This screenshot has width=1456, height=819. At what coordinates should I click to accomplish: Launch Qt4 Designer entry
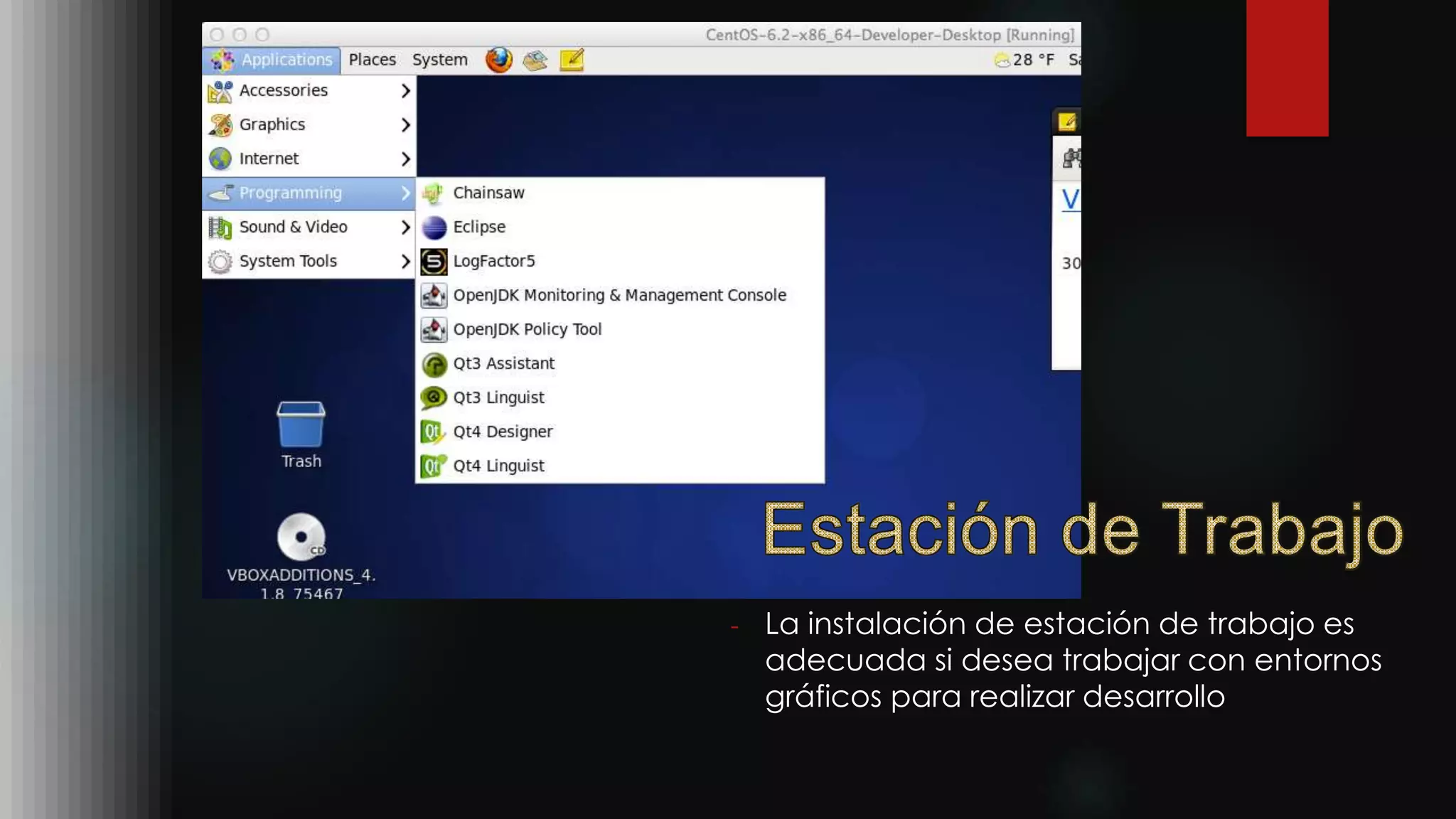pos(620,432)
